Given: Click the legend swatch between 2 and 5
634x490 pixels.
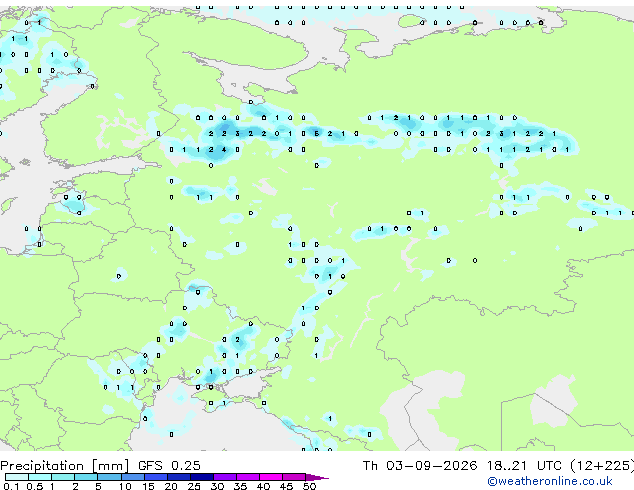Looking at the screenshot, I should click(86, 477).
